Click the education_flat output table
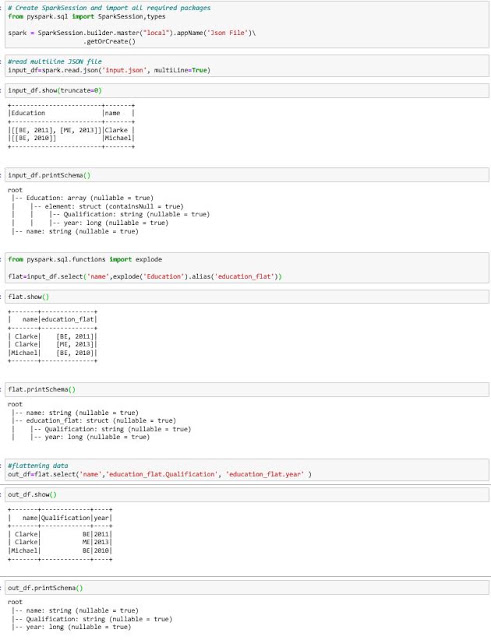 53,336
